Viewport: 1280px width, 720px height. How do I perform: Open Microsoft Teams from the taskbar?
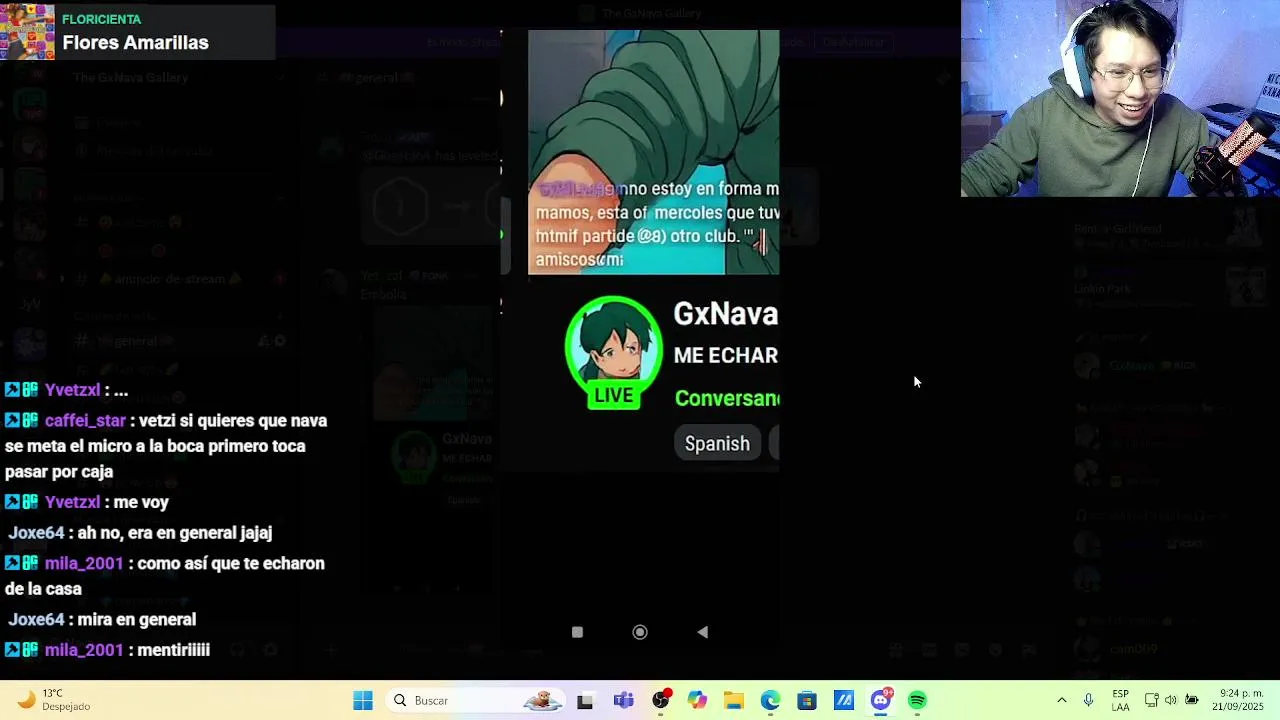tap(624, 701)
